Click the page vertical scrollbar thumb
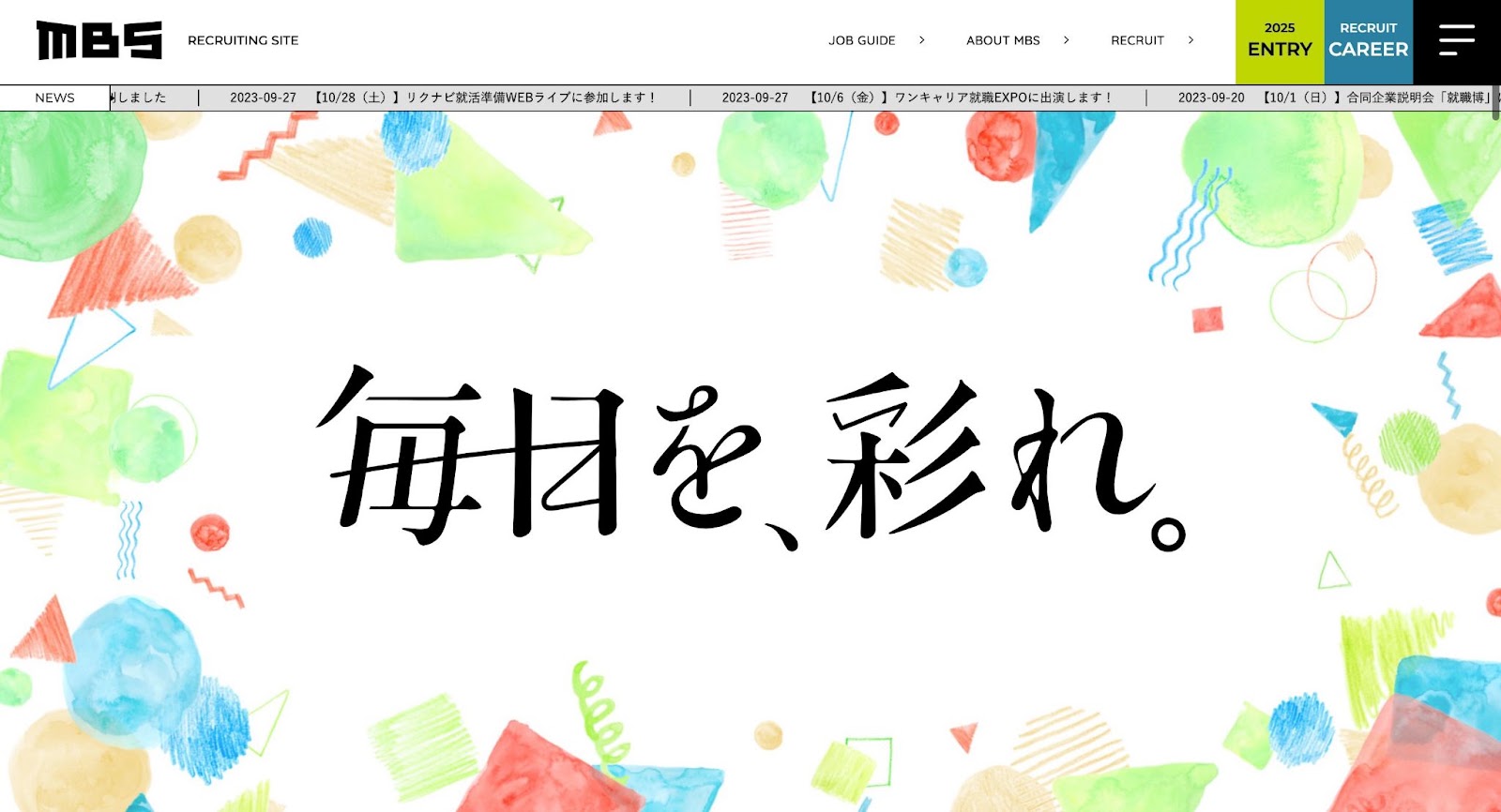The height and width of the screenshot is (812, 1501). tap(1495, 101)
